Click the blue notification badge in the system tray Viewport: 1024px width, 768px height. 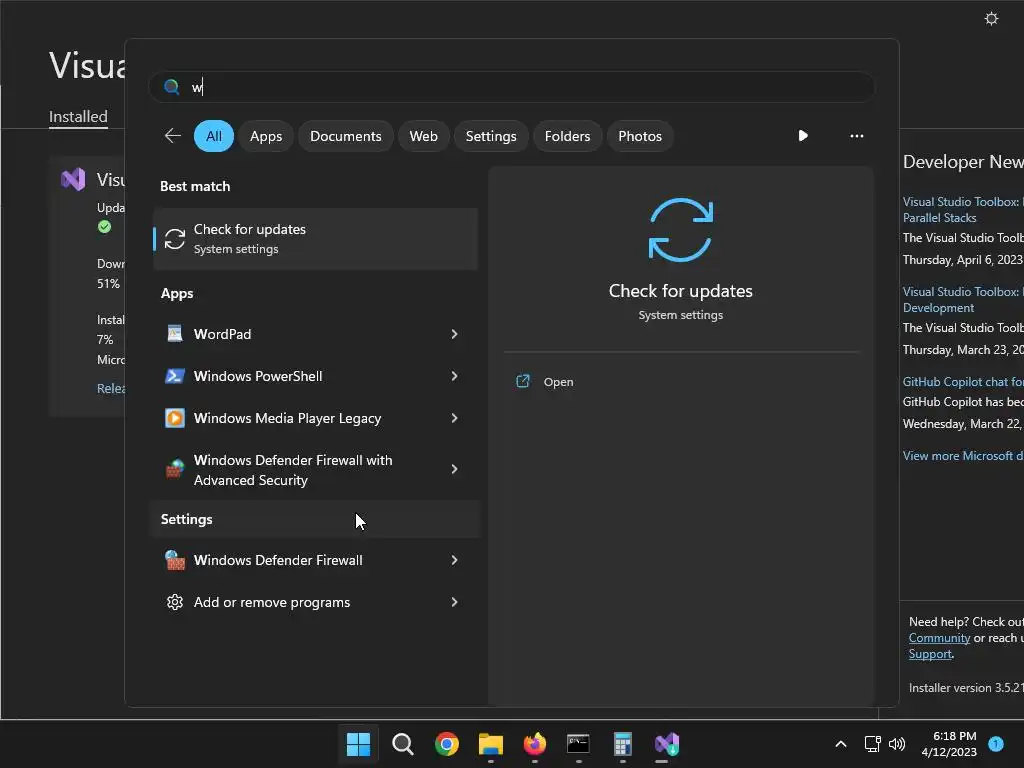coord(996,744)
